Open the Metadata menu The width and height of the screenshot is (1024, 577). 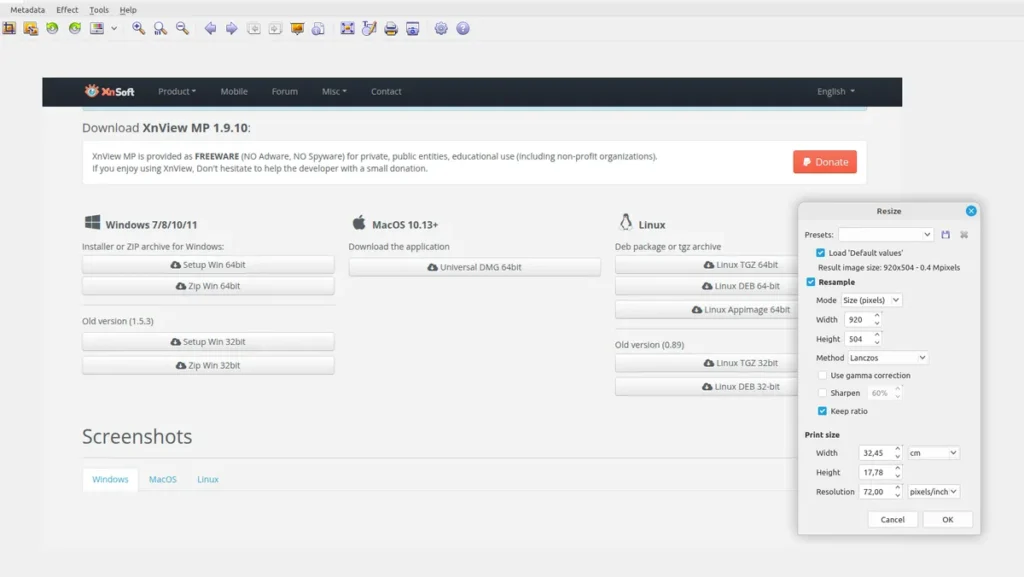click(27, 10)
